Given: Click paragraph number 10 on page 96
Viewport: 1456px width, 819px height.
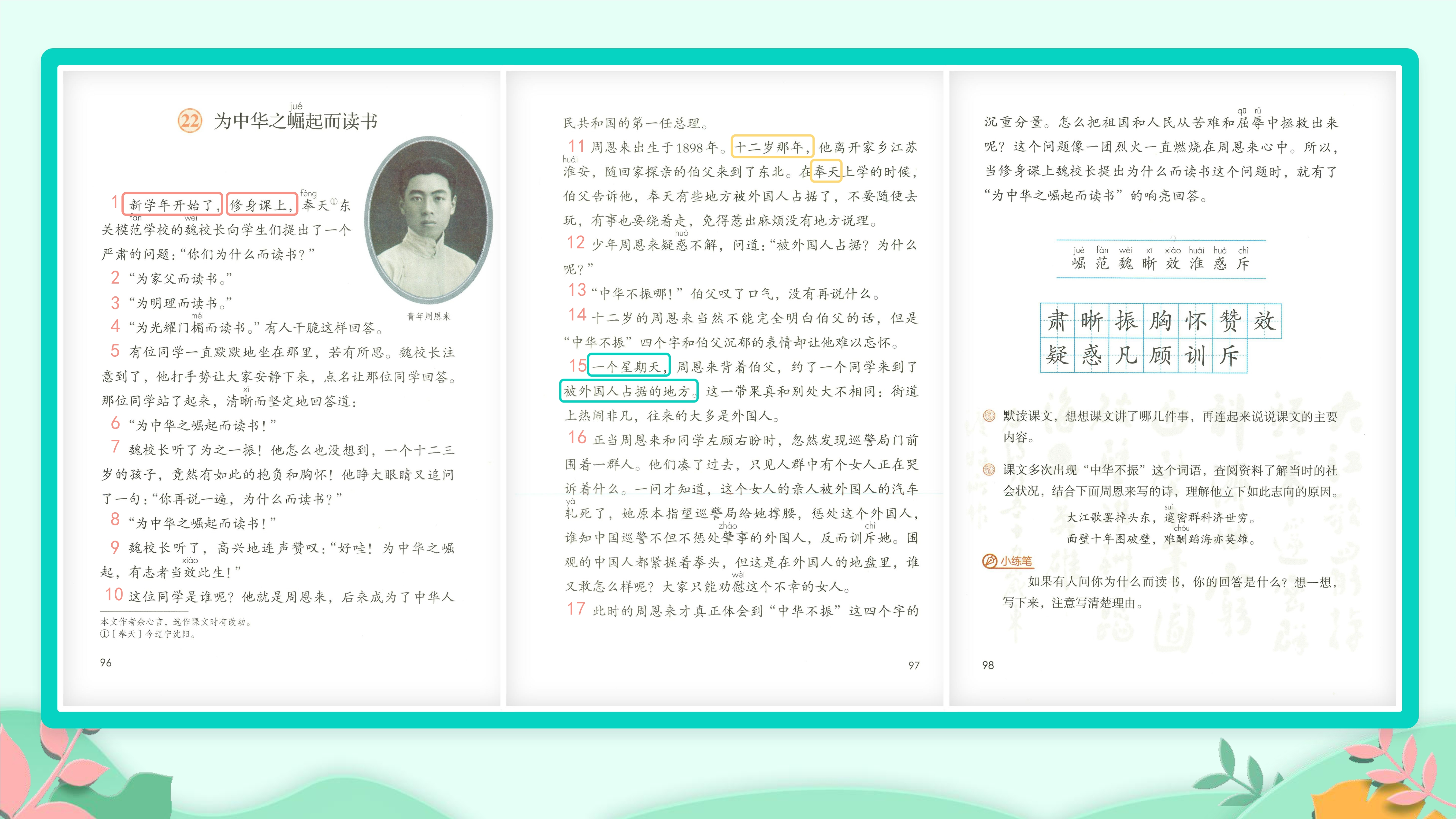Looking at the screenshot, I should [113, 595].
